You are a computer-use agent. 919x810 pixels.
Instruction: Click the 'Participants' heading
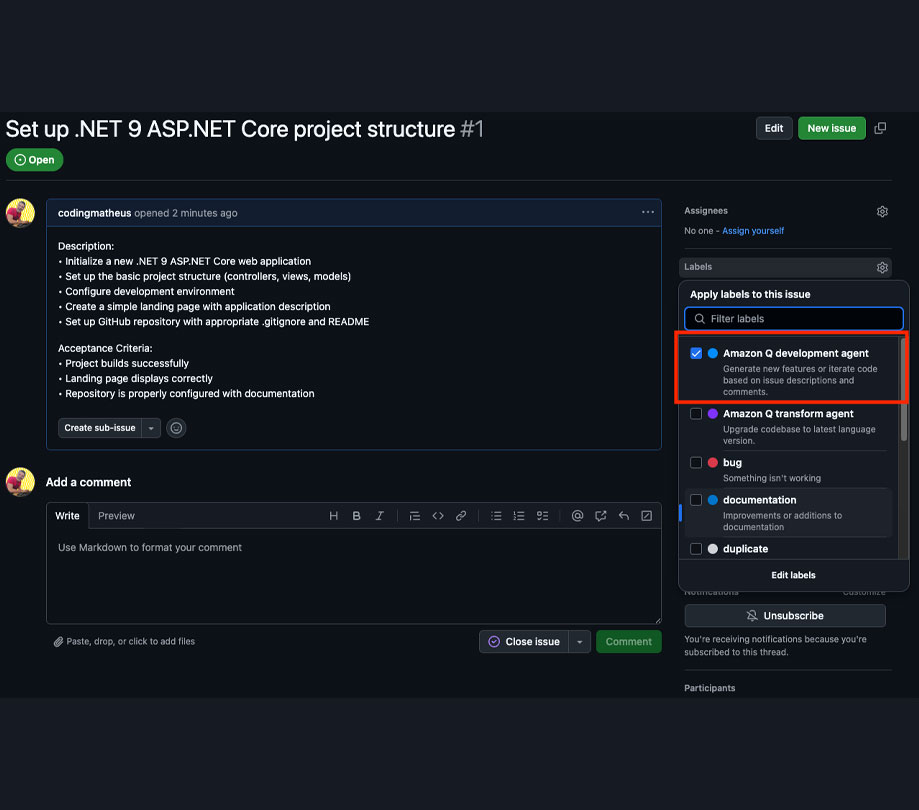pos(710,688)
